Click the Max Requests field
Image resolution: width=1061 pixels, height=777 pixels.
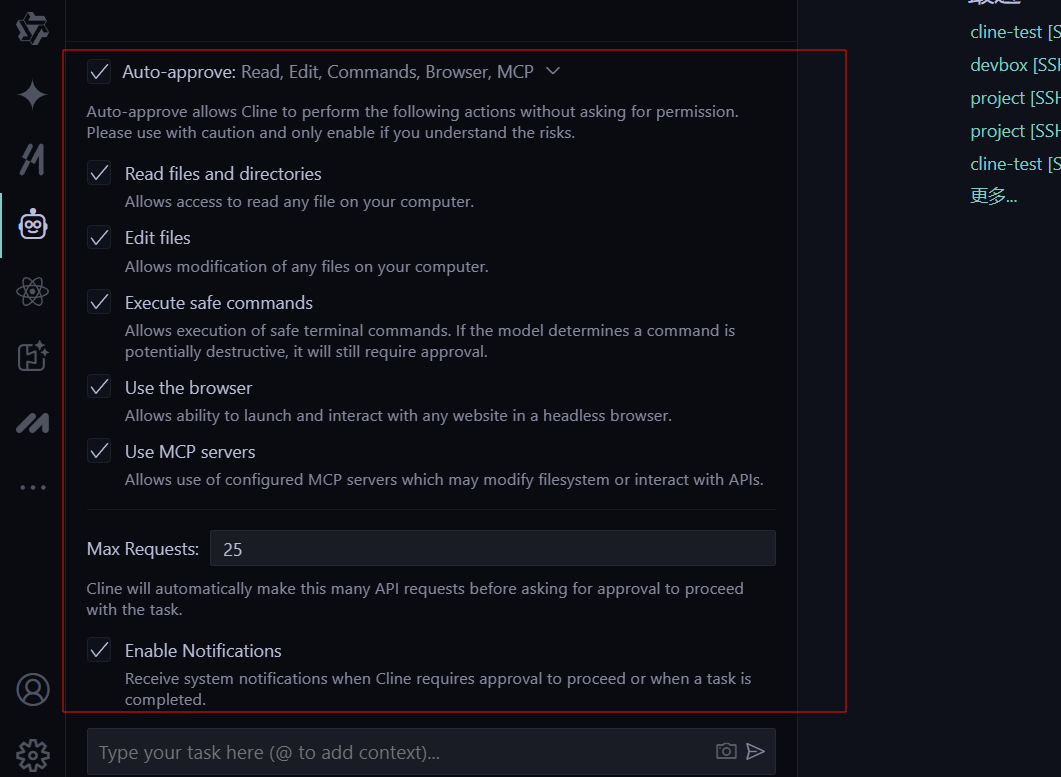tap(492, 549)
